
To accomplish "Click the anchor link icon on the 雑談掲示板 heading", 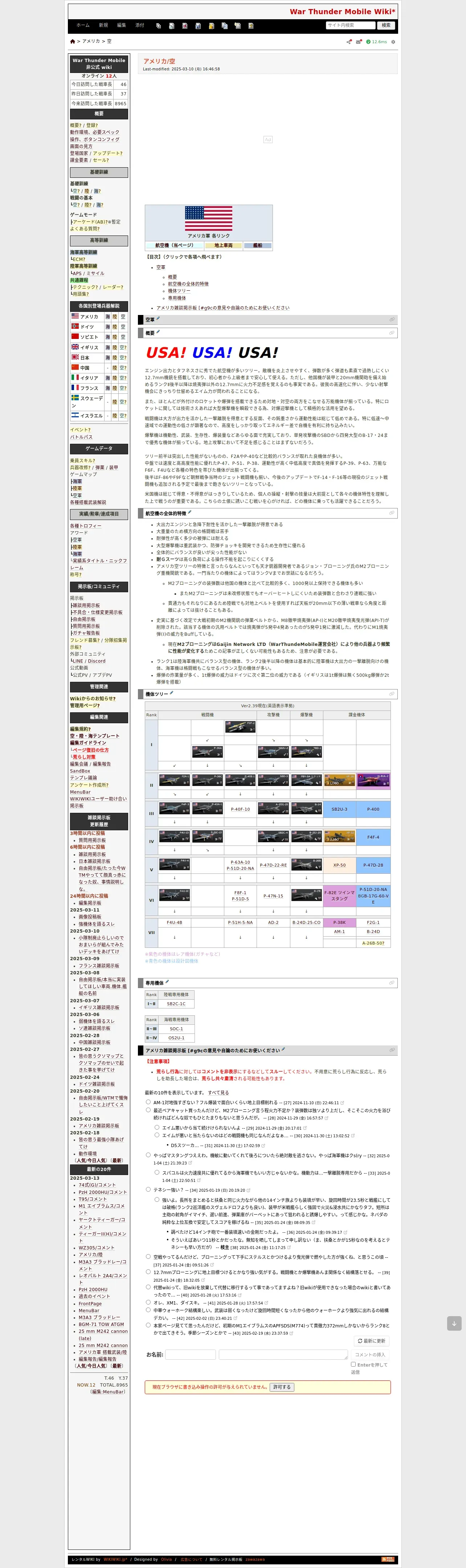I will pos(392,1050).
